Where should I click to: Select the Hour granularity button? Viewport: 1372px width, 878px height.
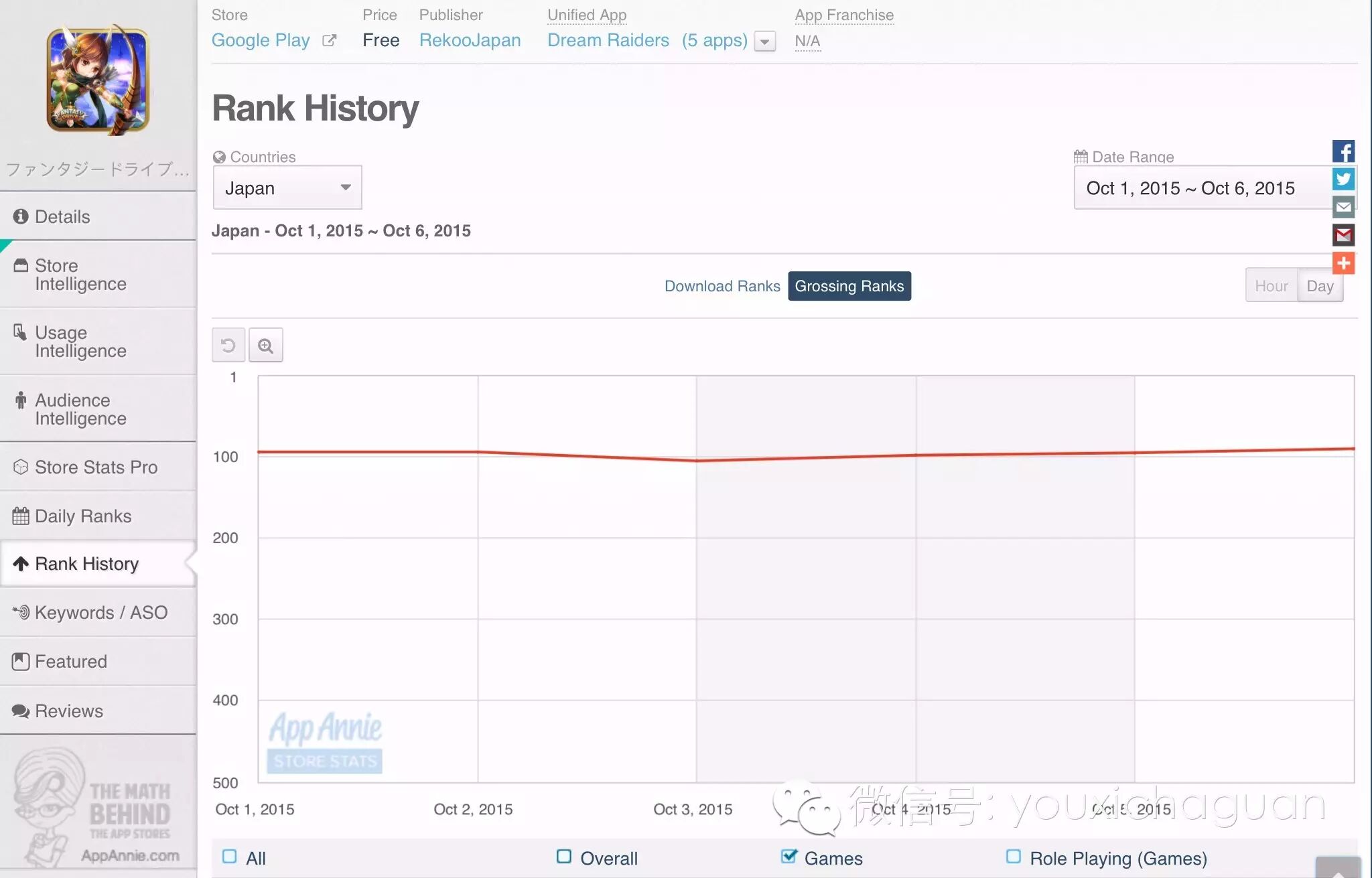click(1271, 286)
